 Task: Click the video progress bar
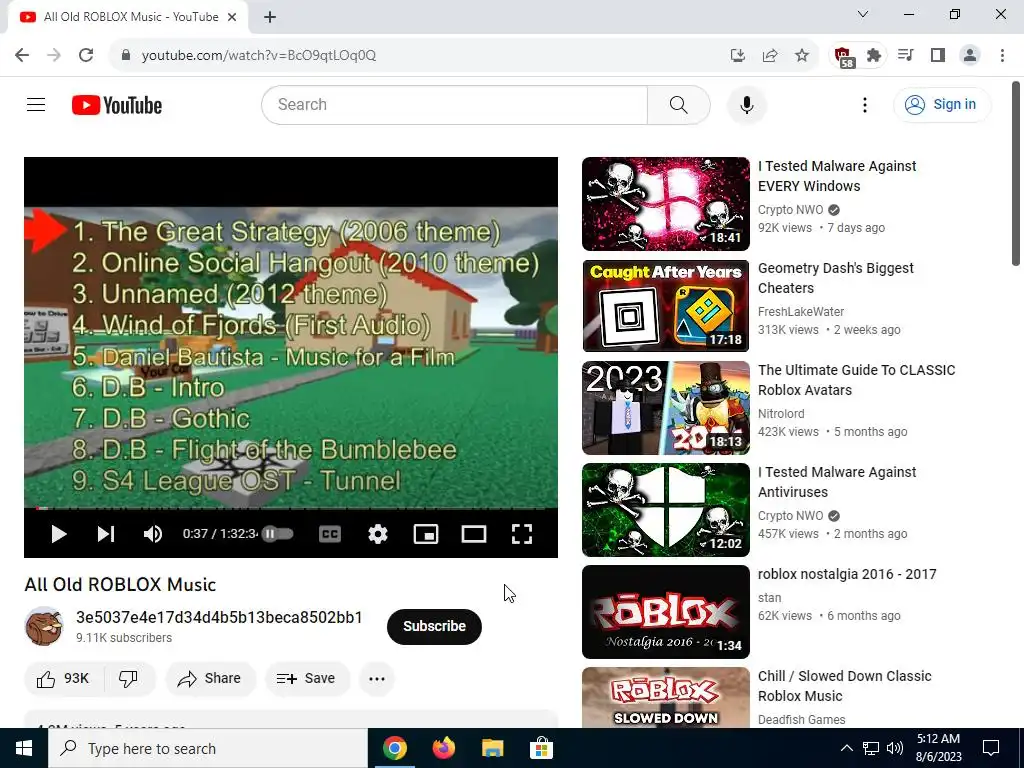[291, 507]
